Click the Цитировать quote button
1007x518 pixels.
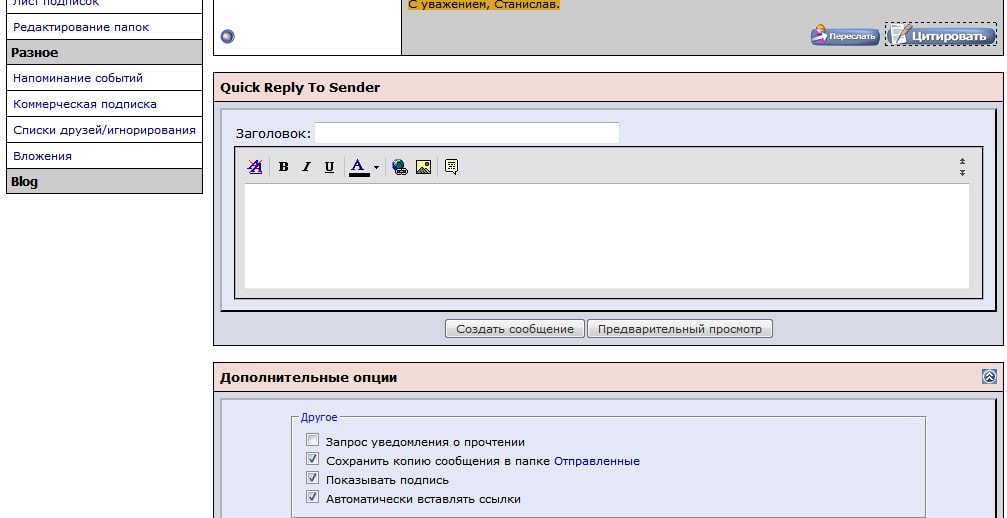941,35
